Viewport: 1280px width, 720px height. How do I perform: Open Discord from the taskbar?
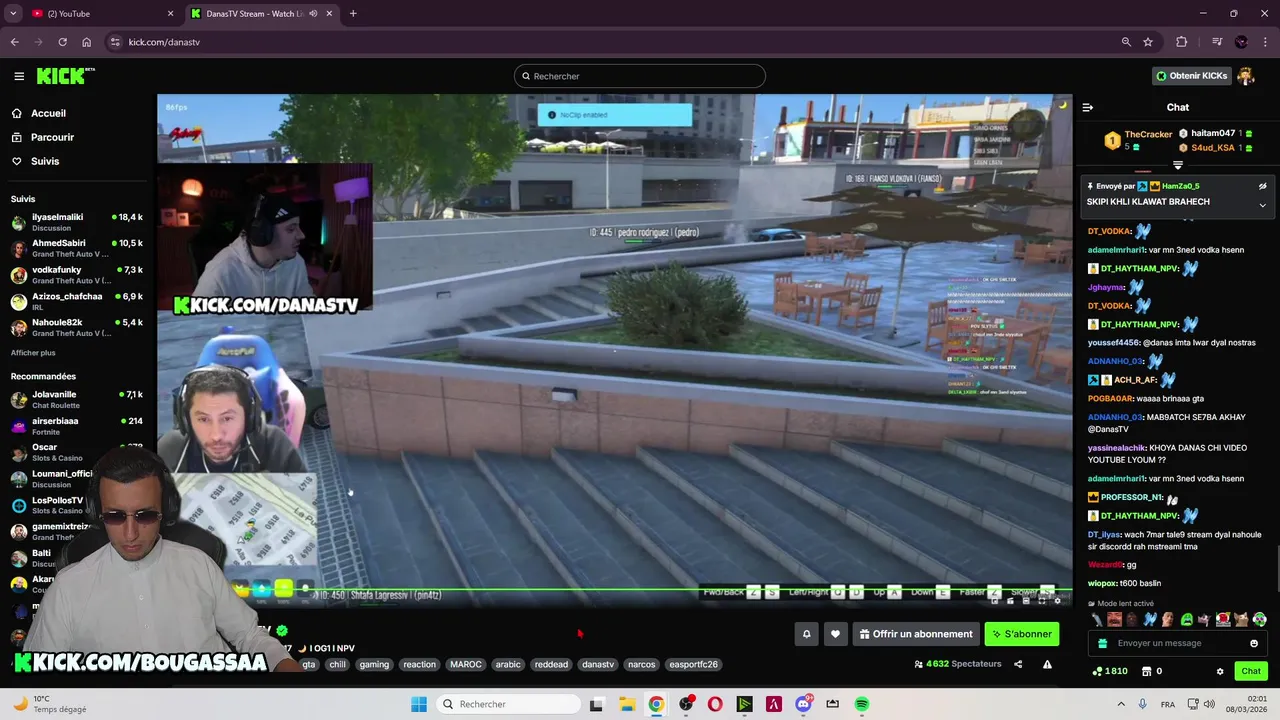(803, 704)
